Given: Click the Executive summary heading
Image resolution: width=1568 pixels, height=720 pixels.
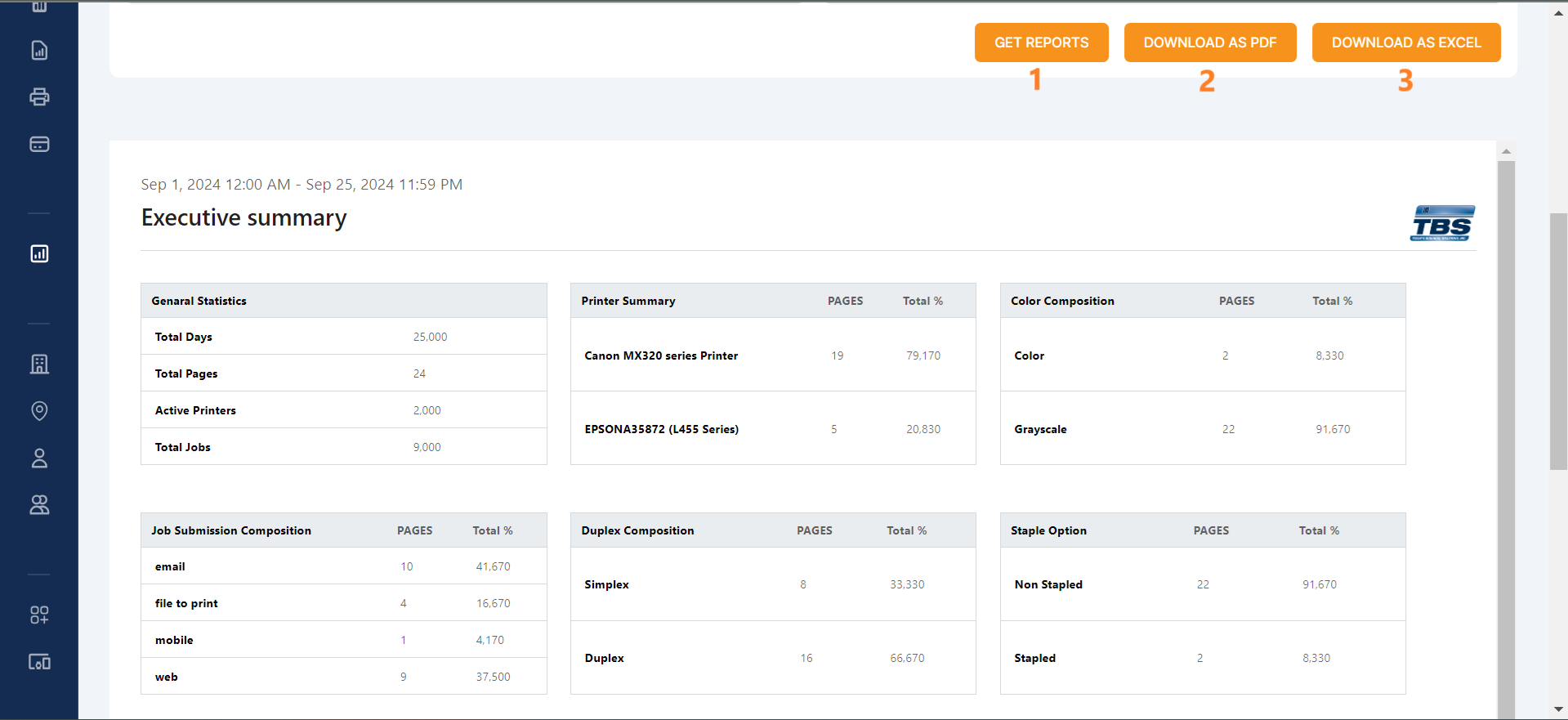Looking at the screenshot, I should (x=243, y=218).
